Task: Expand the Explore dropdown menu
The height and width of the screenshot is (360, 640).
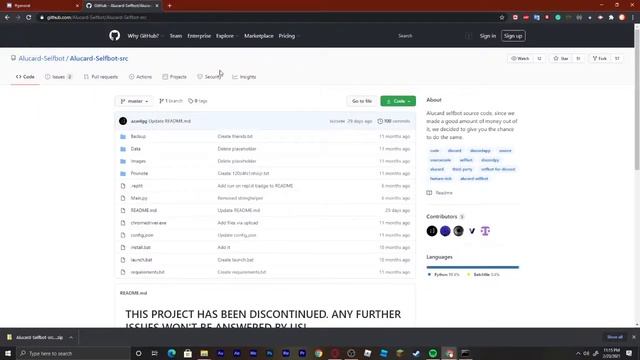Action: [227, 36]
